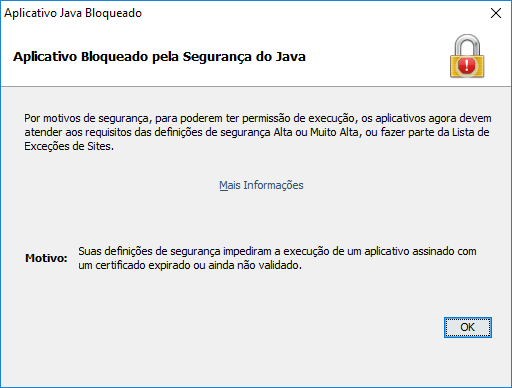Click heading Aplicativo Bloqueado pela Segurança do Java

point(159,57)
